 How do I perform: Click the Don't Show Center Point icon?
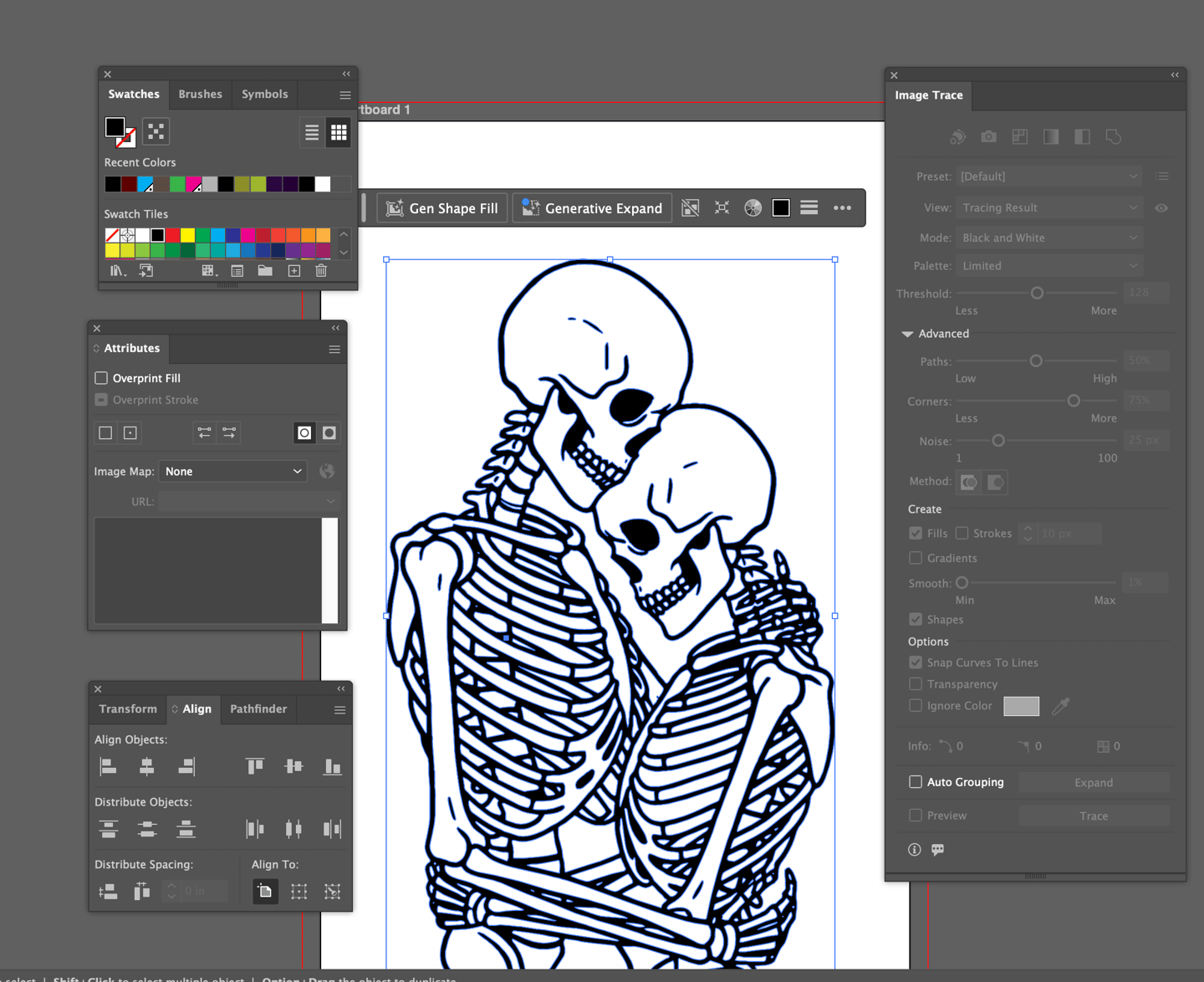tap(105, 432)
